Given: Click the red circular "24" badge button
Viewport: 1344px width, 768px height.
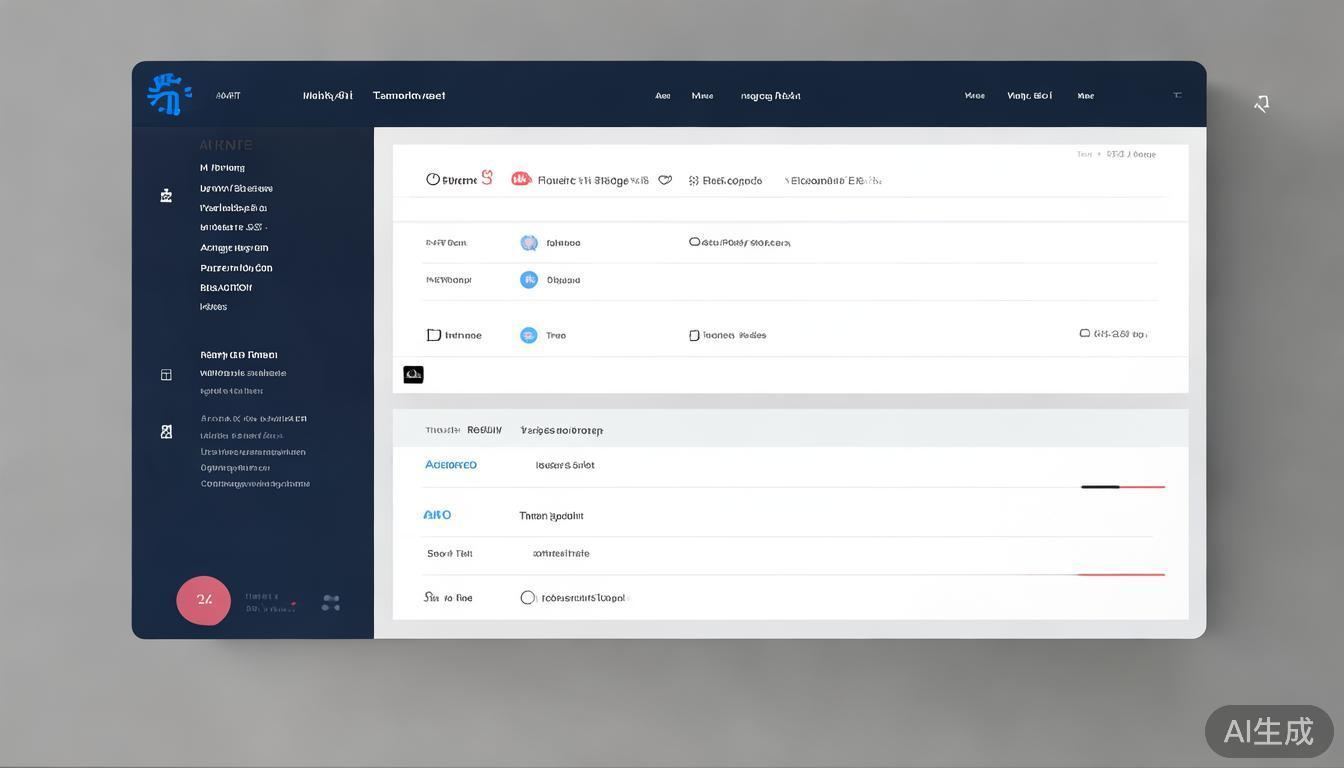Looking at the screenshot, I should [204, 600].
